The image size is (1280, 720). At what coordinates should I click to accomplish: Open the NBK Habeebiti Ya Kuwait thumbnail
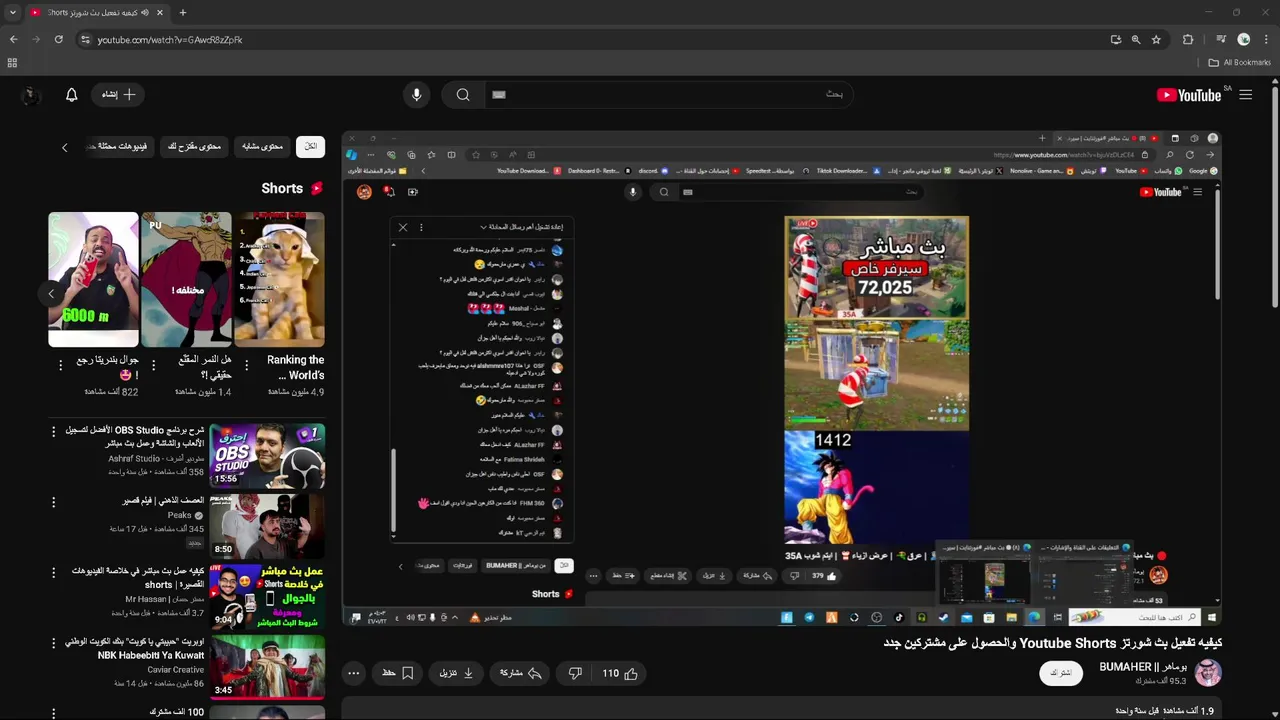267,667
